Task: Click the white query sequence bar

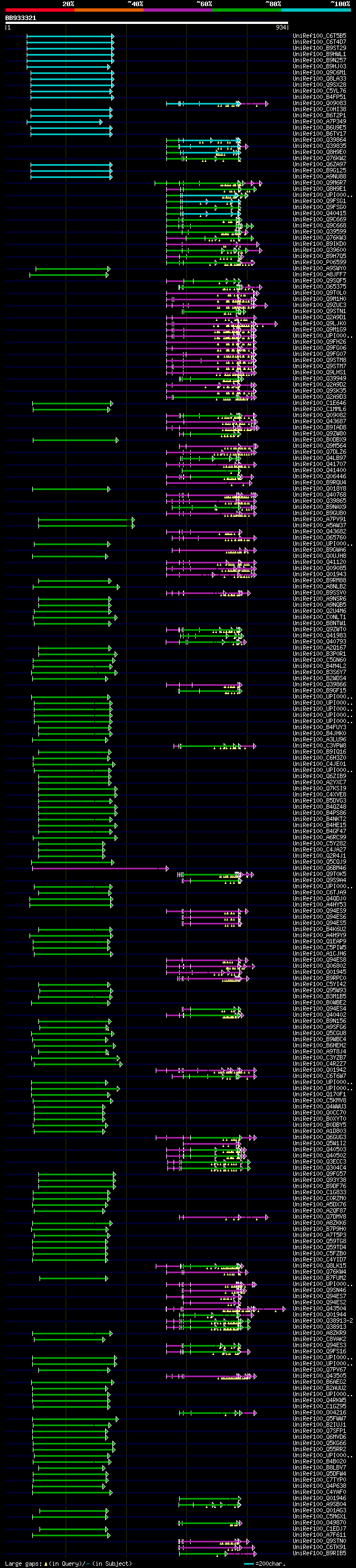Action: (146, 23)
